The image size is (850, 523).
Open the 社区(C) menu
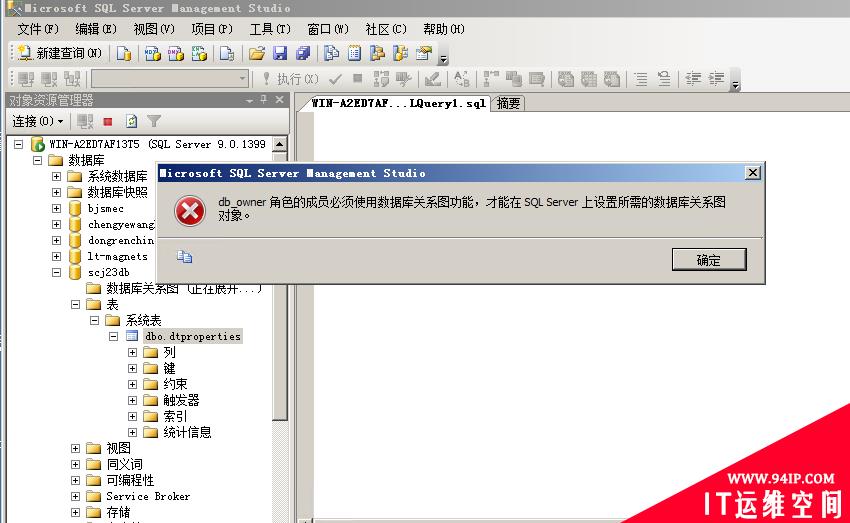385,29
